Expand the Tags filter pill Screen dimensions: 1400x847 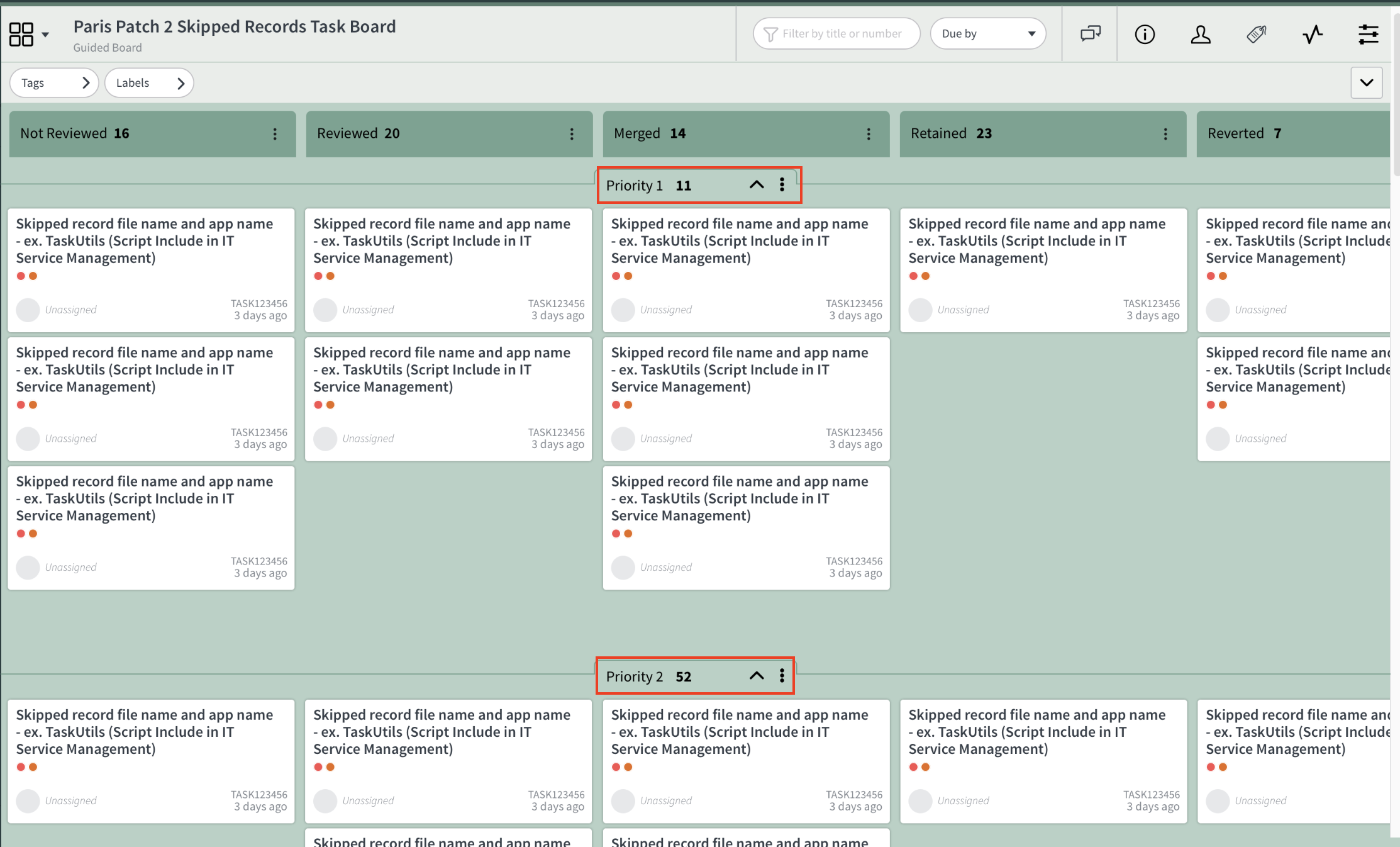click(x=55, y=83)
